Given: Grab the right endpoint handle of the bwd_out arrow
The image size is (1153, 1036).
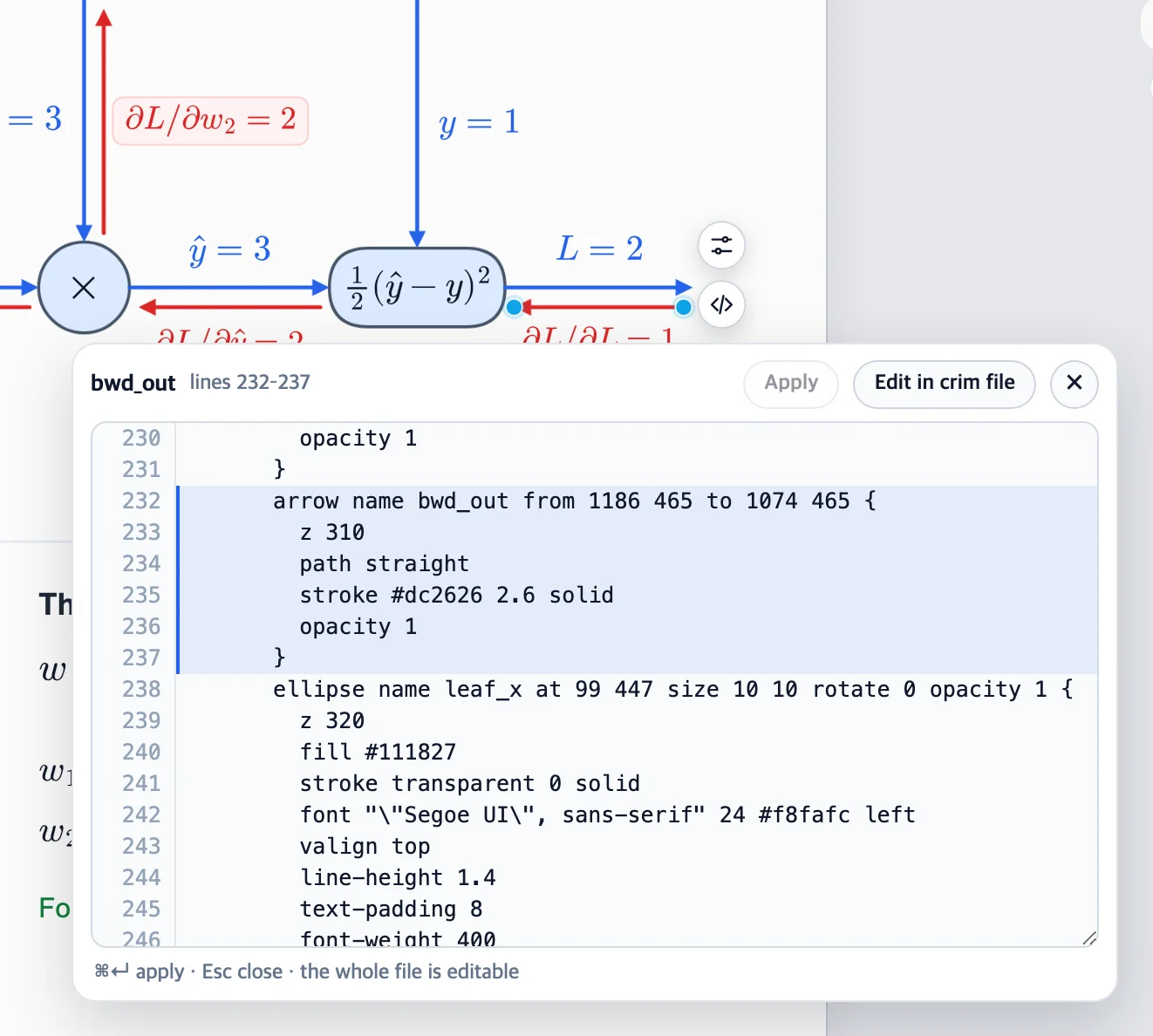Looking at the screenshot, I should (x=684, y=307).
